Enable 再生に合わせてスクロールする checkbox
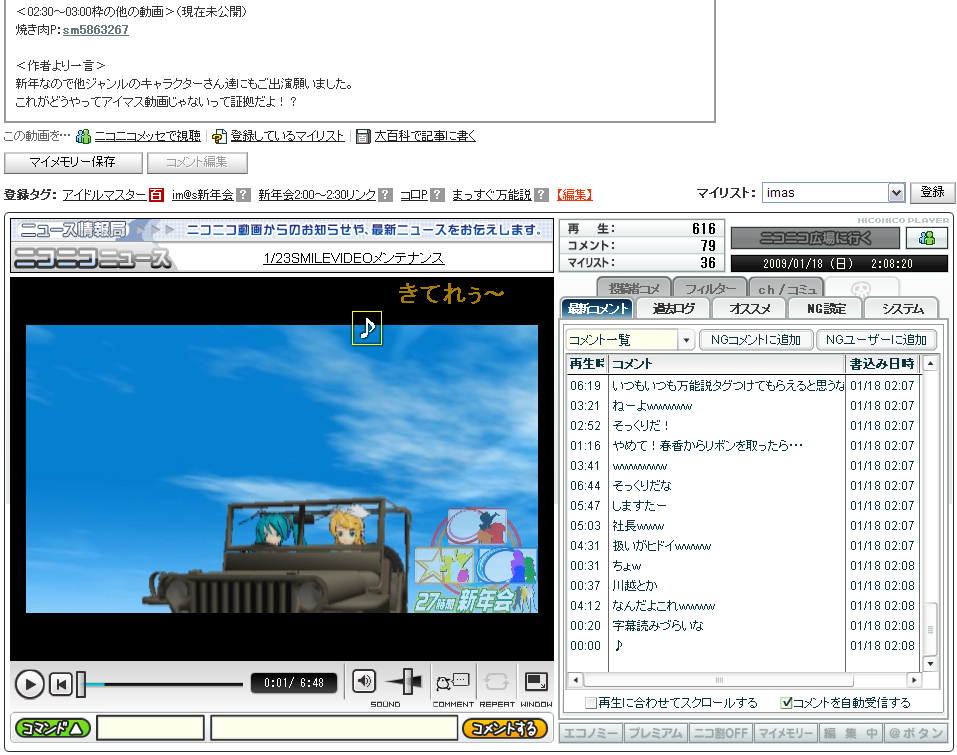 591,703
